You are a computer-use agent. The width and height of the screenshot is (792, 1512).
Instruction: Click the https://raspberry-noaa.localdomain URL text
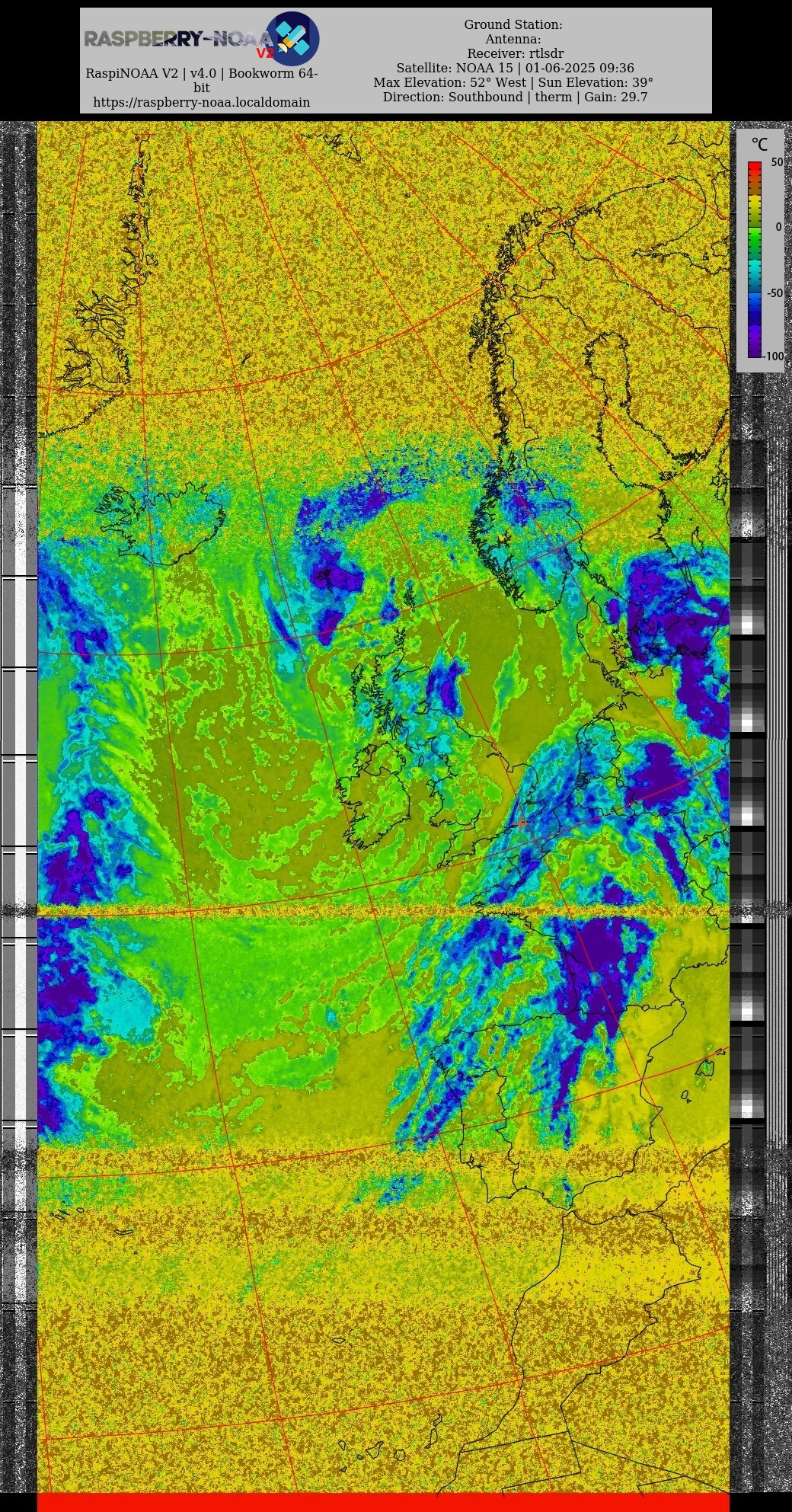(202, 102)
